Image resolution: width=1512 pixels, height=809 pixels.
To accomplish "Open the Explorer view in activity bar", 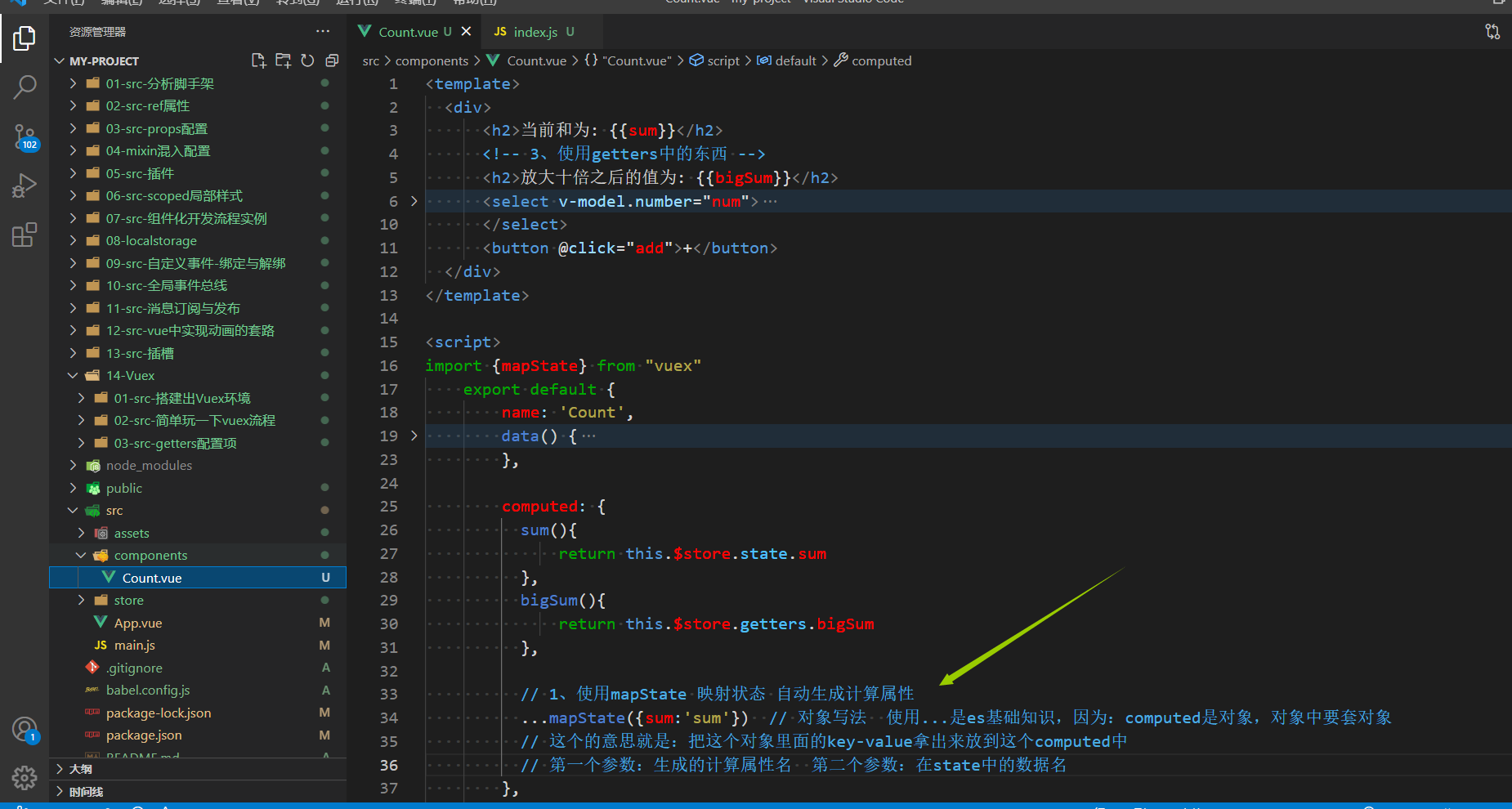I will [25, 38].
